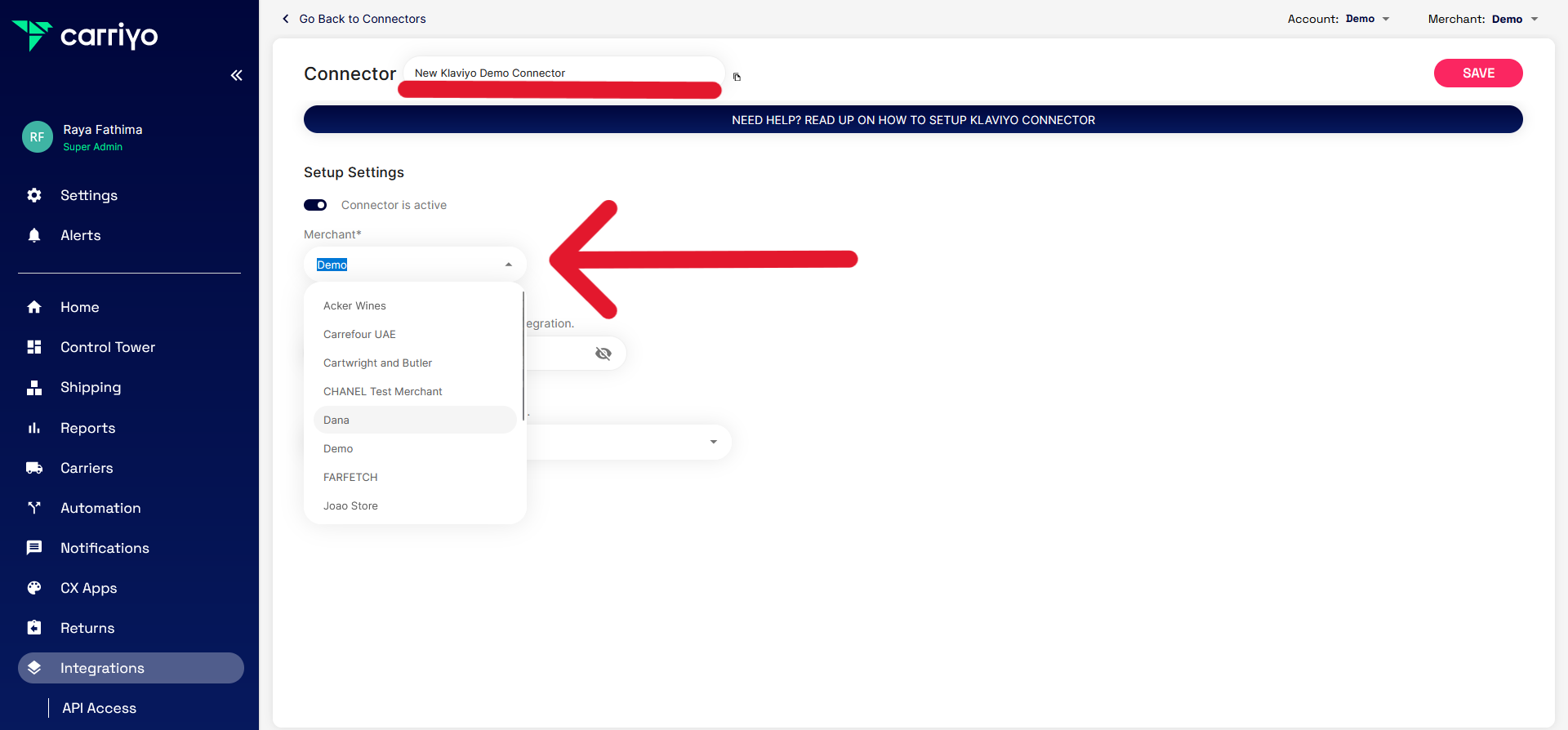Open Home page label

(79, 307)
